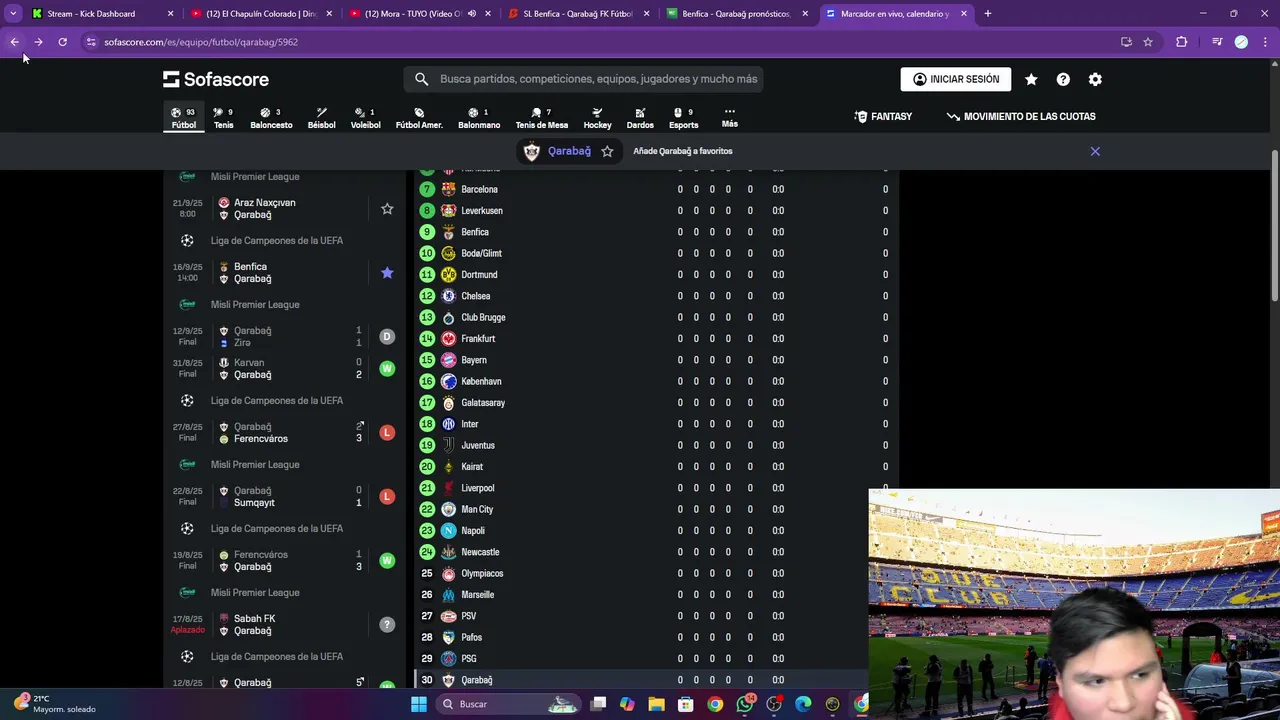Viewport: 1280px width, 720px height.
Task: Open favorites star icon in header
Action: pyautogui.click(x=1031, y=79)
